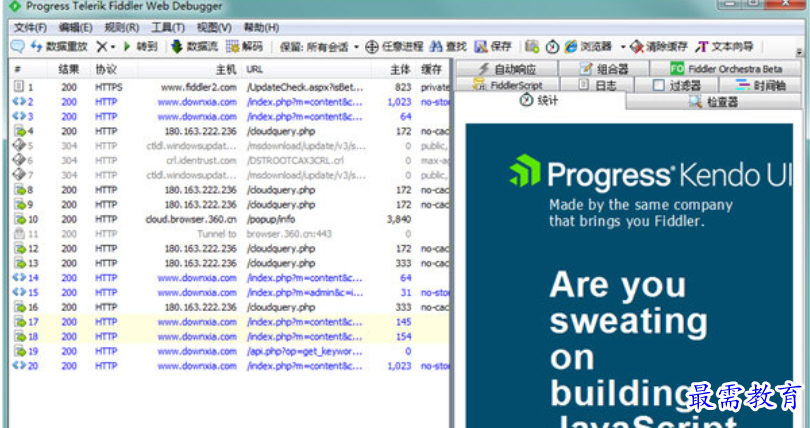Click the timer stopwatch icon in toolbar
The height and width of the screenshot is (428, 810).
pyautogui.click(x=552, y=46)
